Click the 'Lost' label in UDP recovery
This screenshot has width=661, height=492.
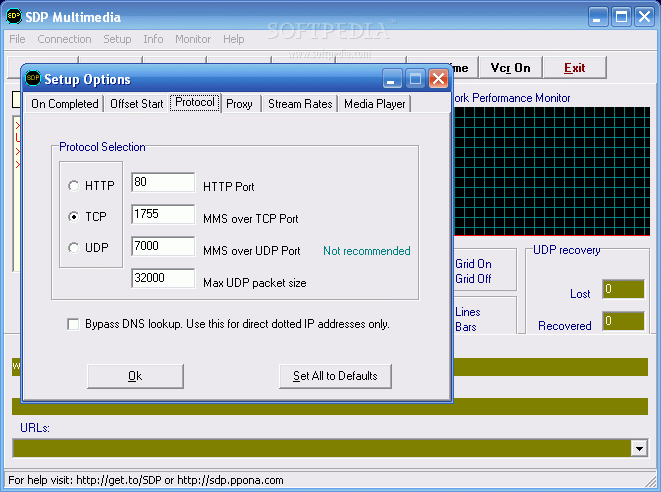tap(580, 294)
